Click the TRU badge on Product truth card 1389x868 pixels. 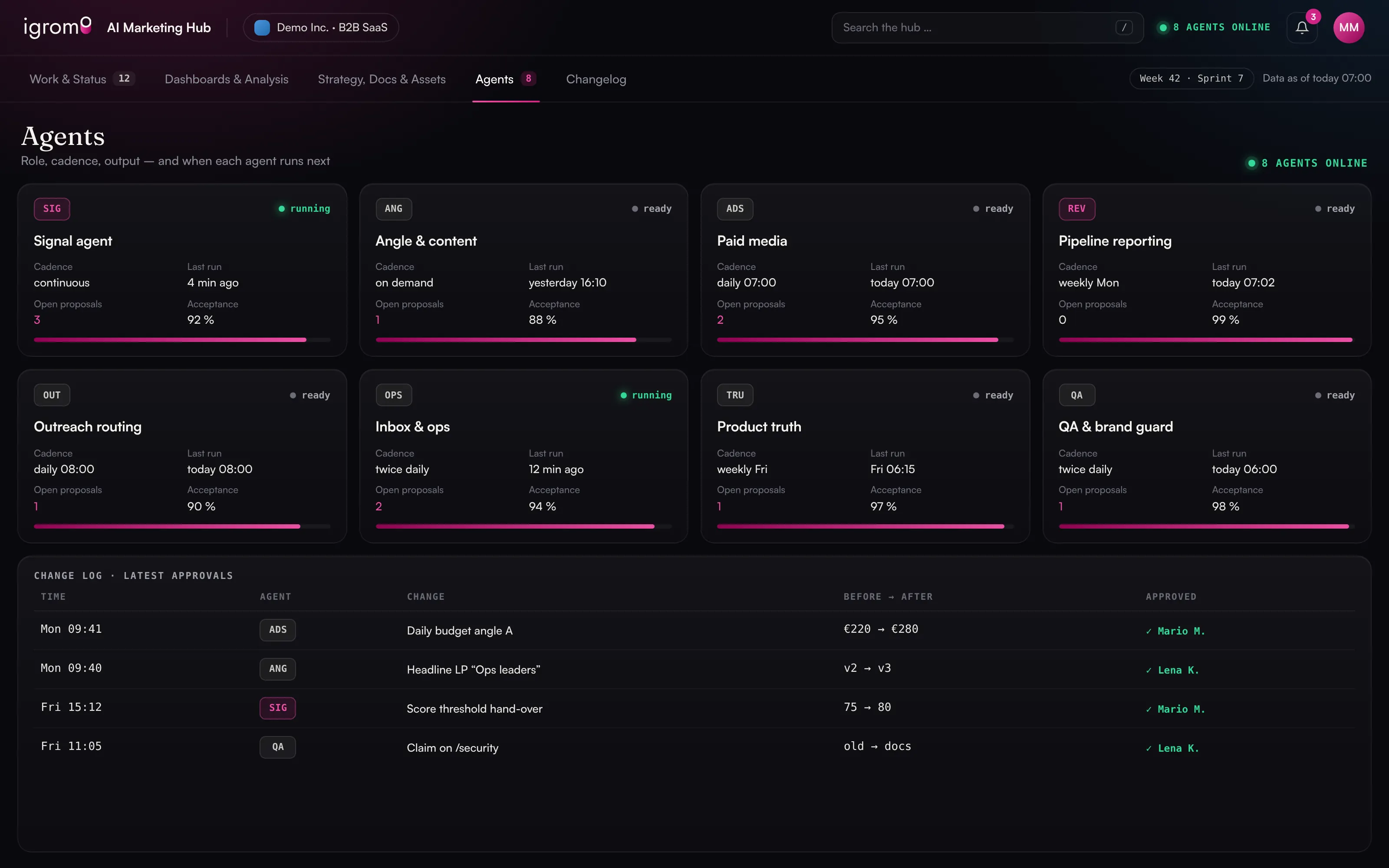click(735, 395)
